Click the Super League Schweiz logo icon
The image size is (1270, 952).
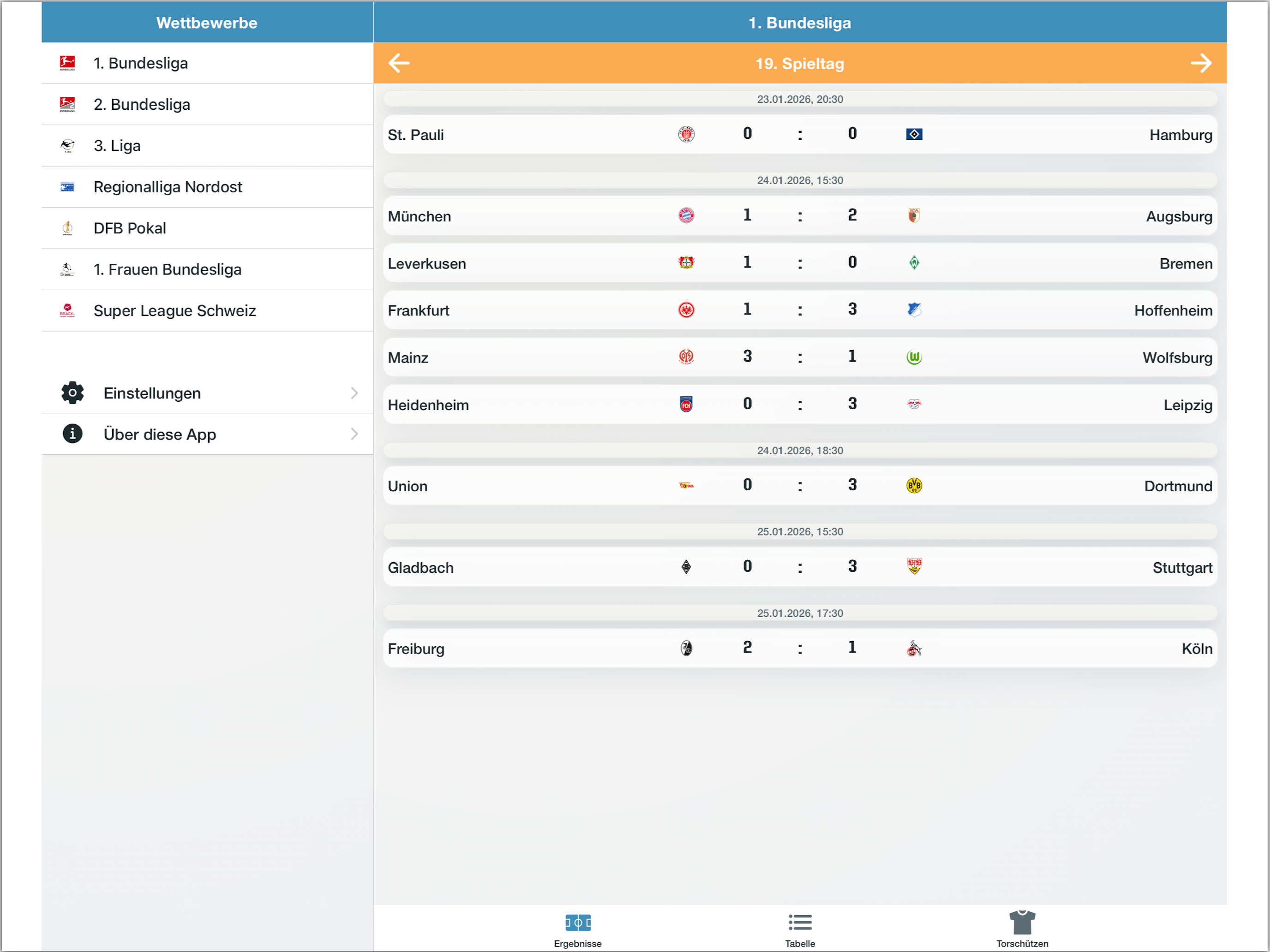click(67, 310)
